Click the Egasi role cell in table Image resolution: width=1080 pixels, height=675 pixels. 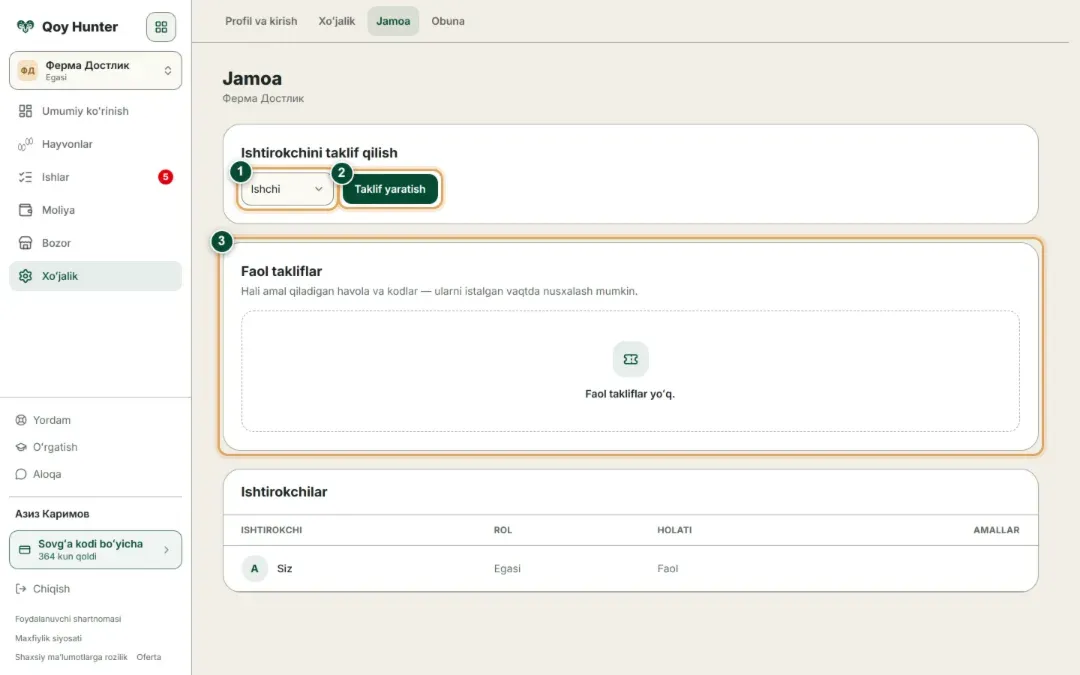(507, 568)
